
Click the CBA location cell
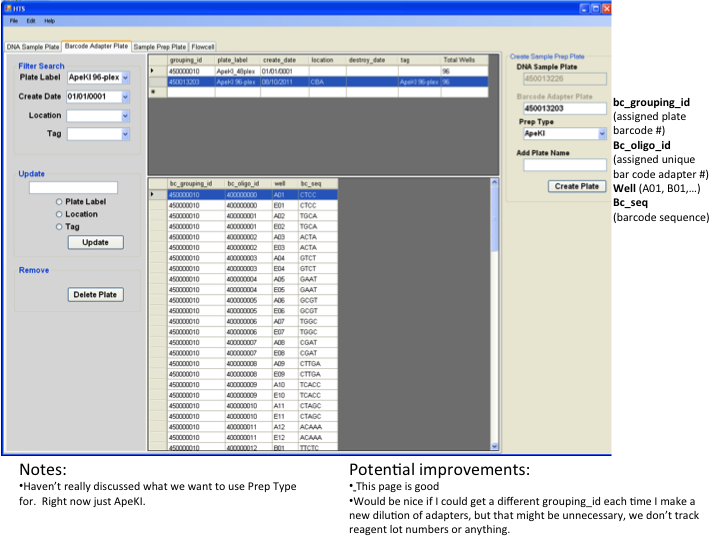pos(327,82)
